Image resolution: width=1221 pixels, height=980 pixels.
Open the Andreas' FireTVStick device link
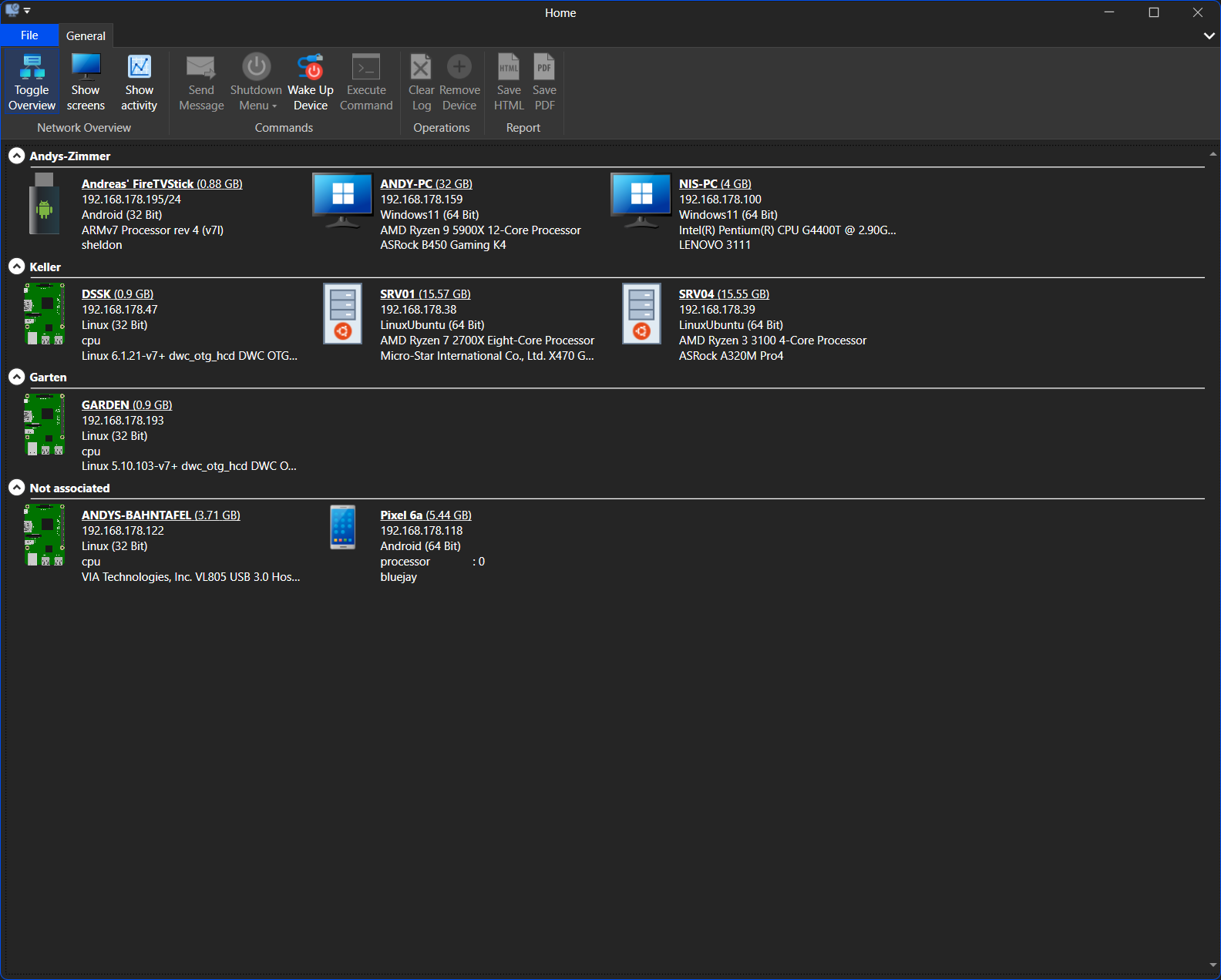[162, 184]
